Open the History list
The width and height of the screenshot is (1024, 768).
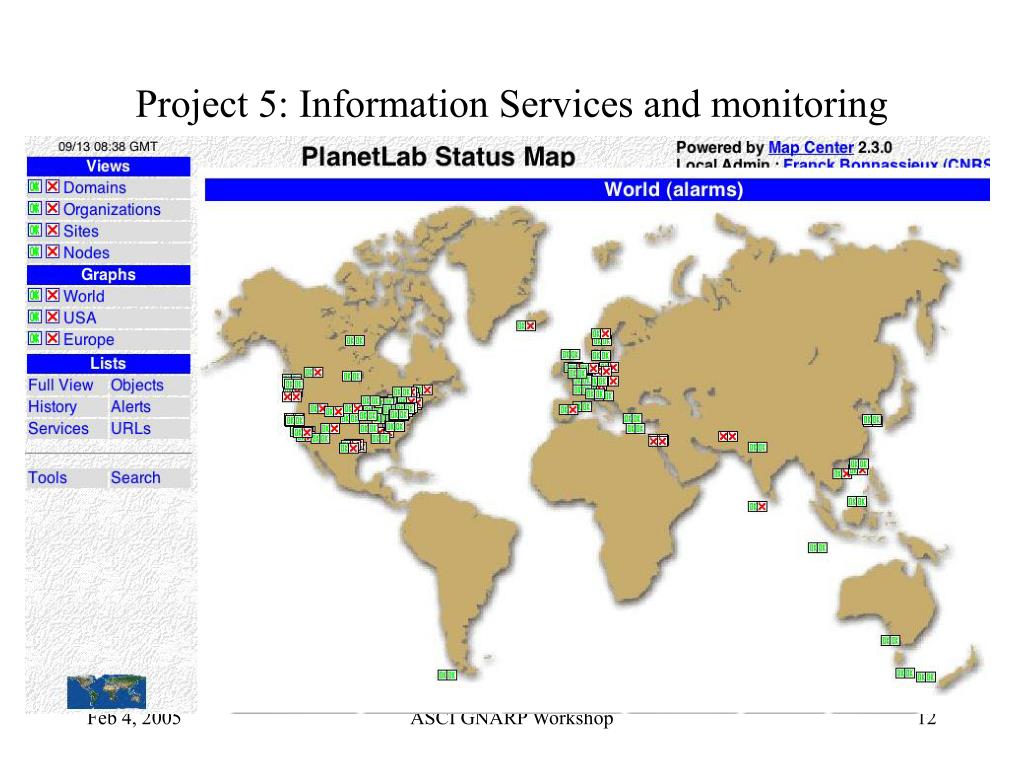pyautogui.click(x=52, y=407)
